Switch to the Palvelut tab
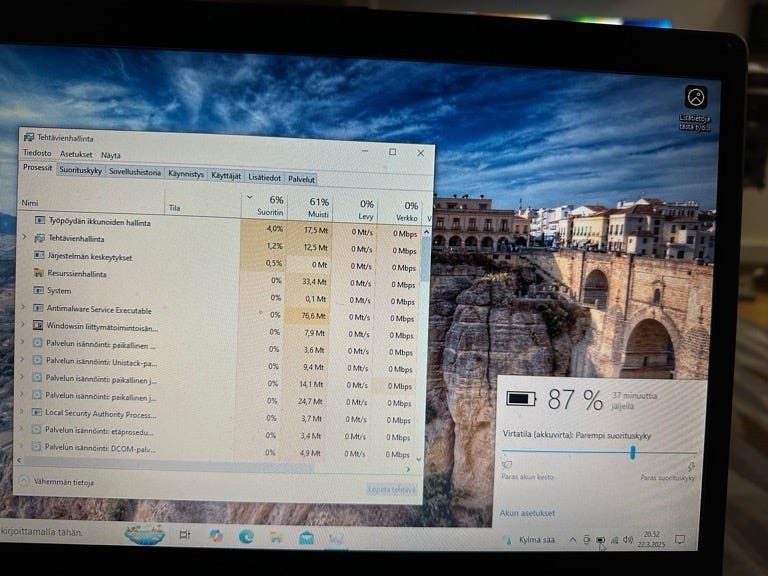Viewport: 768px width, 576px height. coord(301,179)
